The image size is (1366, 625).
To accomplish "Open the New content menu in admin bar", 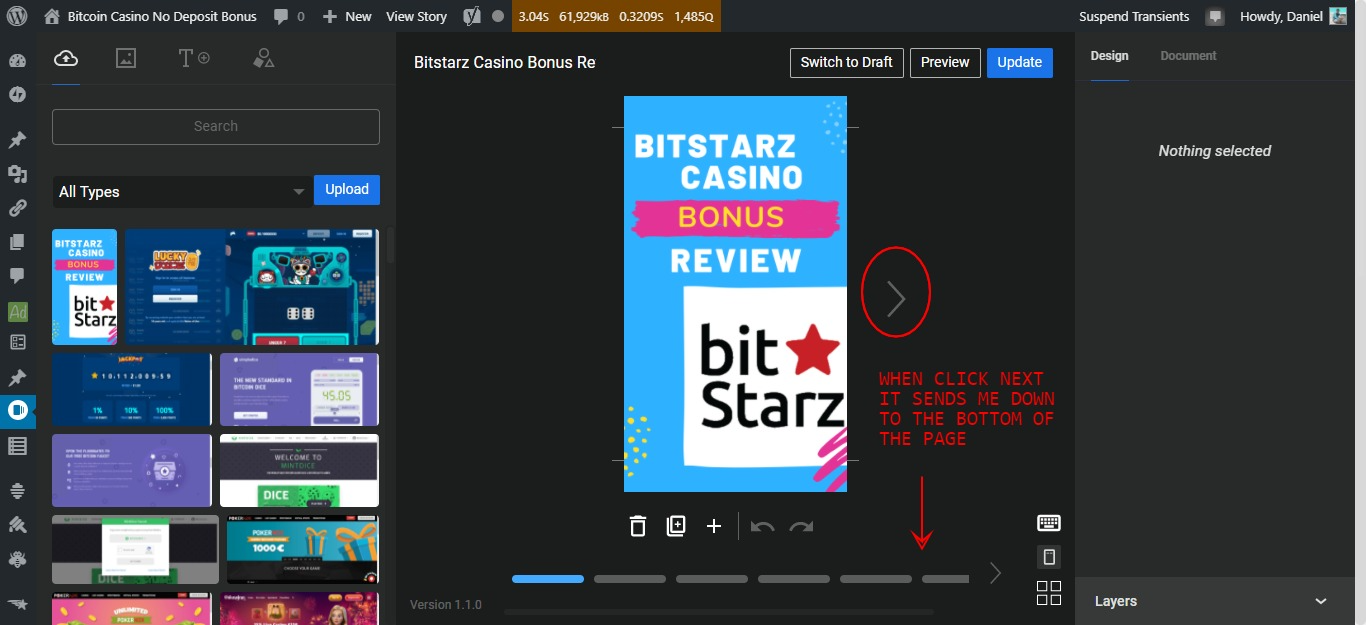I will (x=347, y=16).
